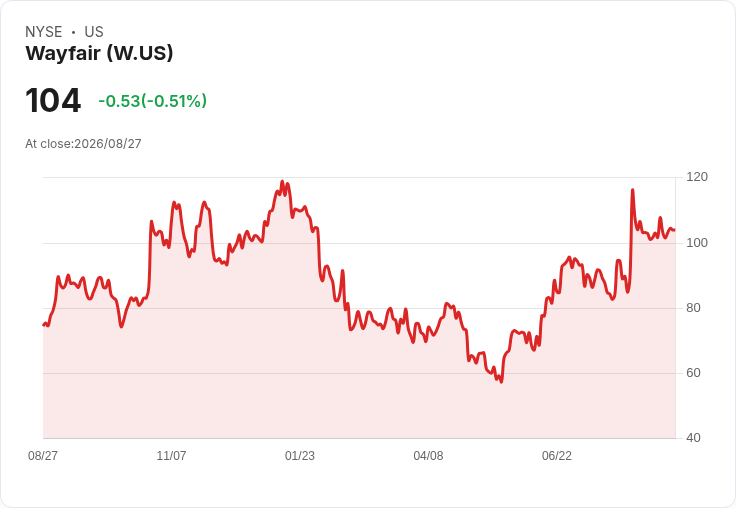Click the 11/07 date axis label
Screen dimensions: 736x508
pos(171,455)
